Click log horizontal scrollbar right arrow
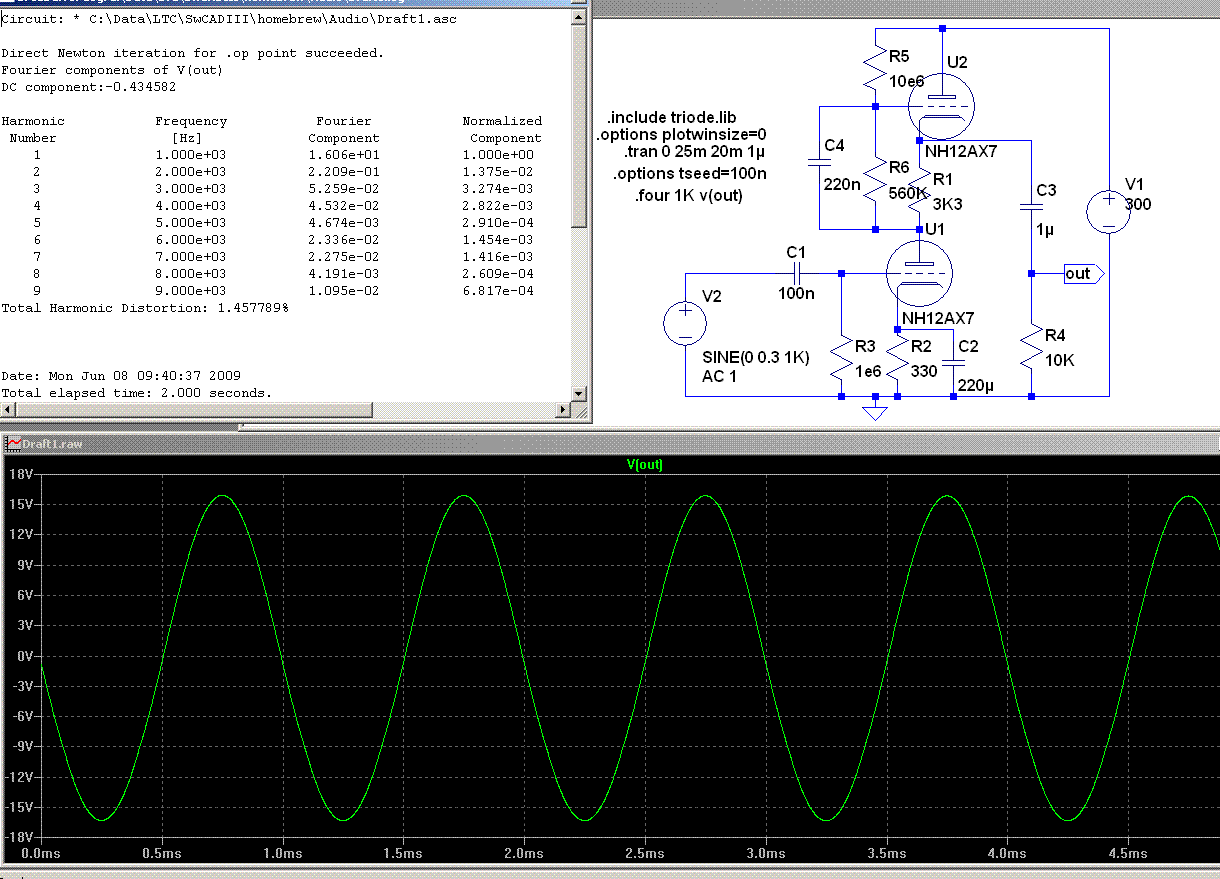The image size is (1220, 879). pos(562,410)
